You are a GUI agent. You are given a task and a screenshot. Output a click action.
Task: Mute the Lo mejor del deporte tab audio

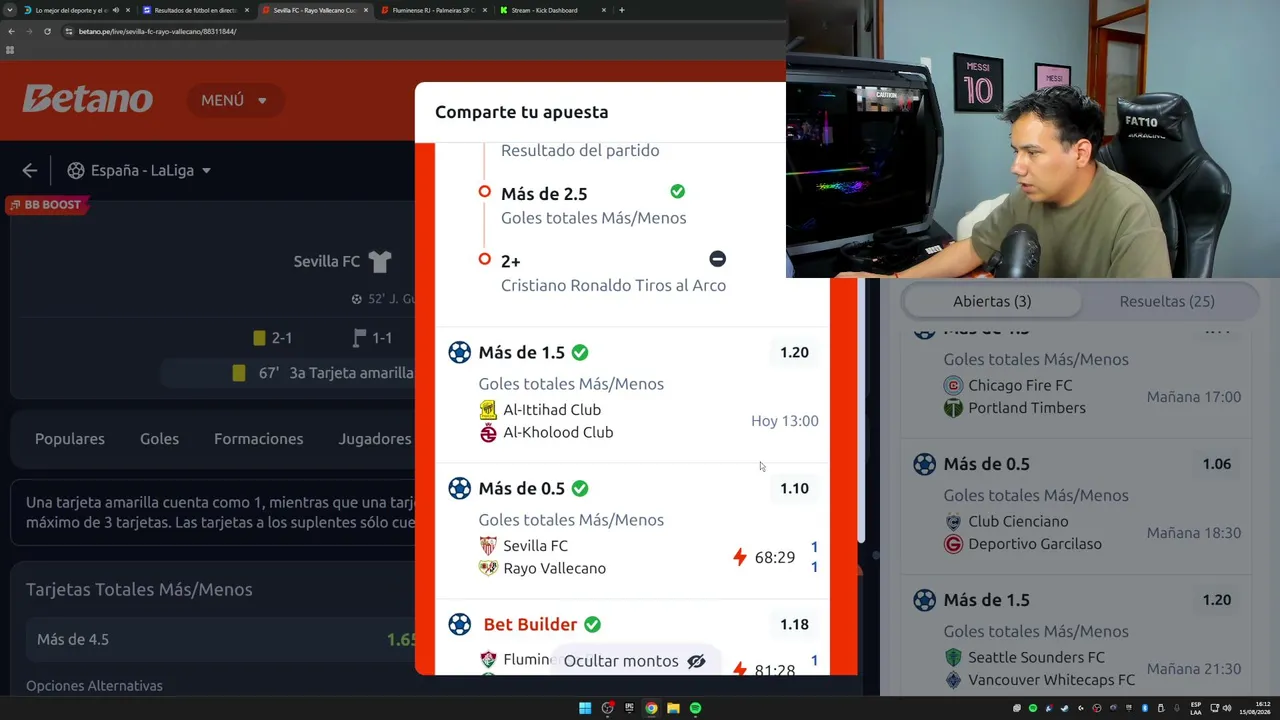click(115, 10)
